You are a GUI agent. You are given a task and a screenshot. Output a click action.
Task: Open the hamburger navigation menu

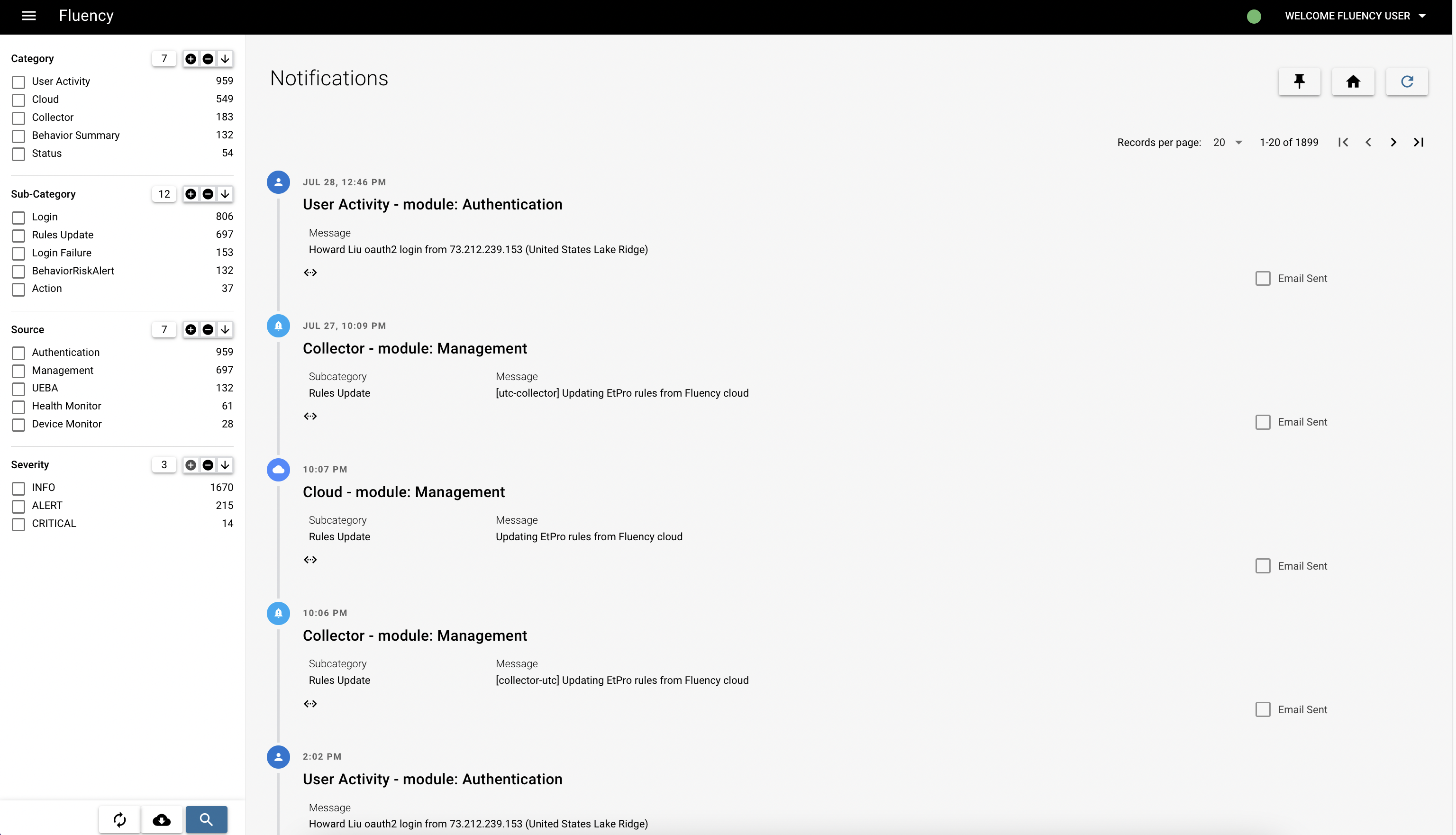pos(28,16)
